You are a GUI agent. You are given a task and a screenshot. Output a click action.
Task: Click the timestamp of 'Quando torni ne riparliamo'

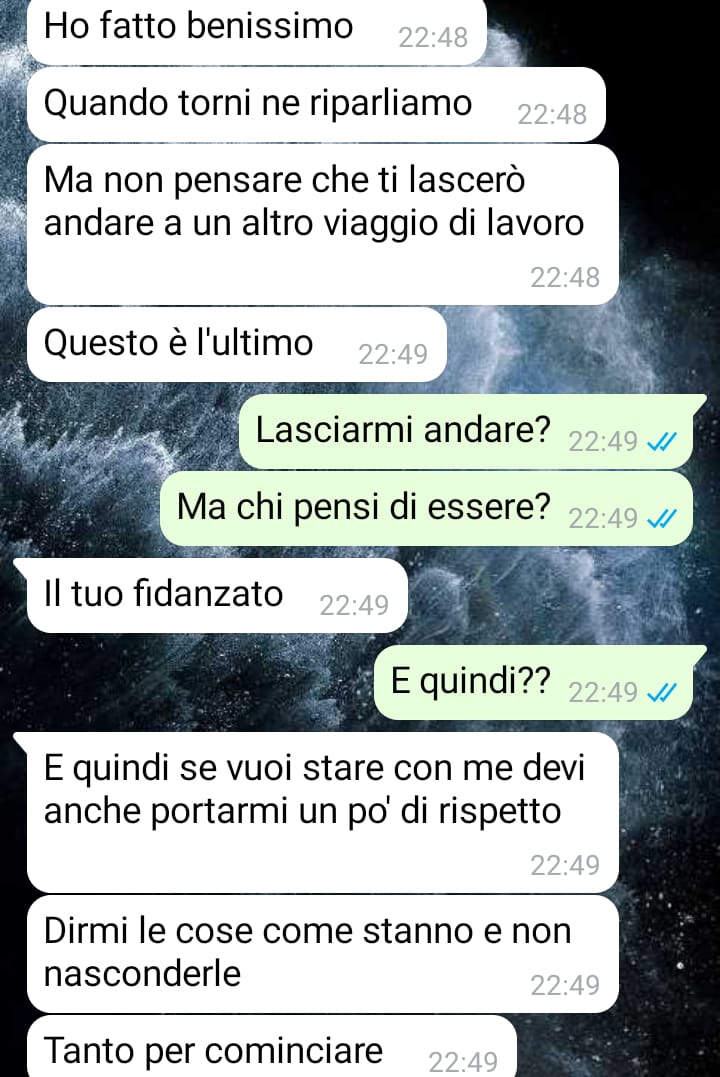tap(552, 115)
